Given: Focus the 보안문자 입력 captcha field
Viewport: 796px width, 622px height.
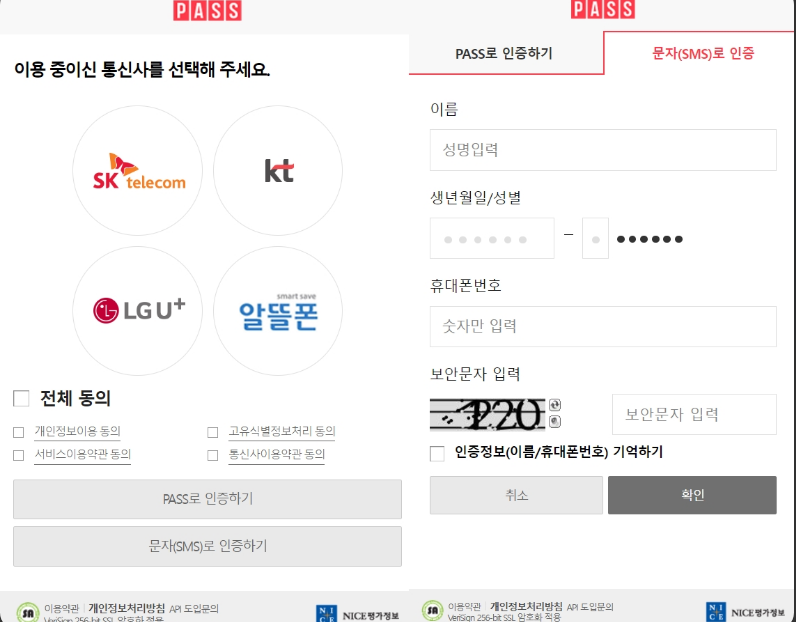Looking at the screenshot, I should pos(694,414).
